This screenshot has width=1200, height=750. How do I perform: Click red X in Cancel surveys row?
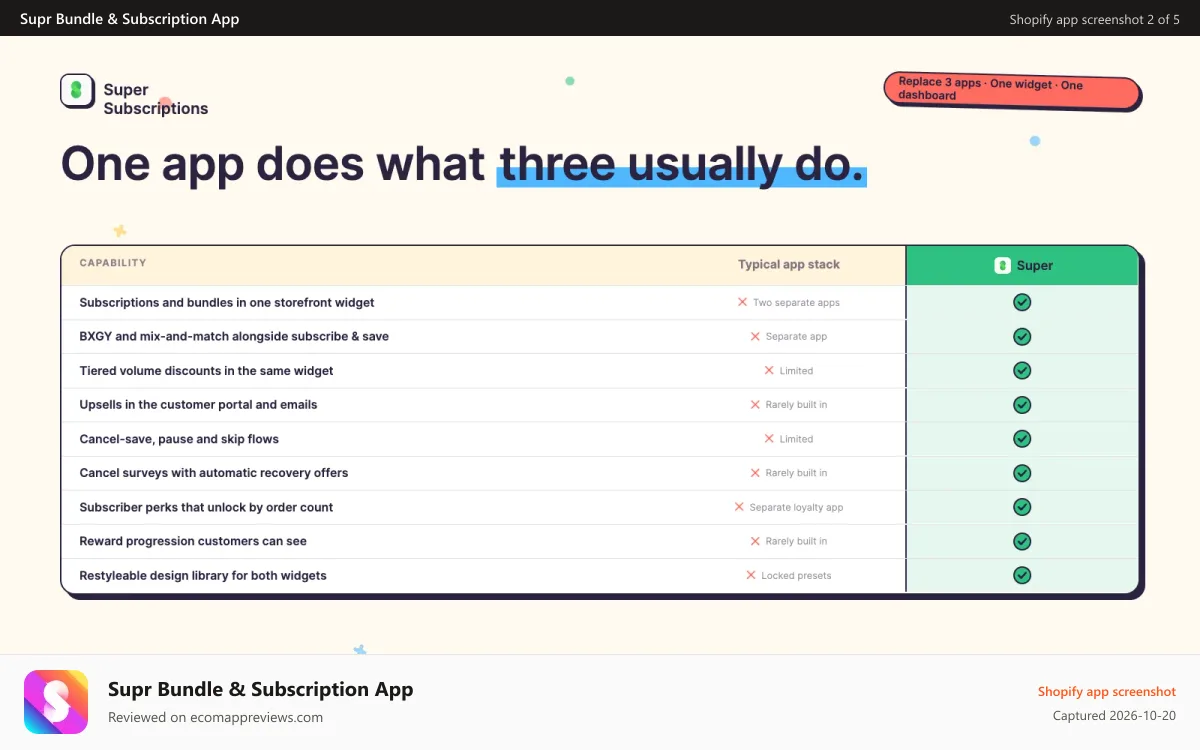(x=755, y=473)
